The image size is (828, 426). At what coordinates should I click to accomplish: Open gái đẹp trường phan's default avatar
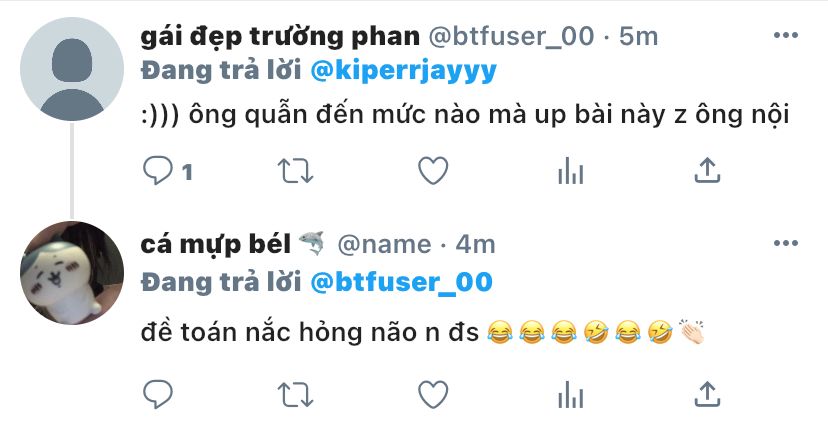[72, 69]
